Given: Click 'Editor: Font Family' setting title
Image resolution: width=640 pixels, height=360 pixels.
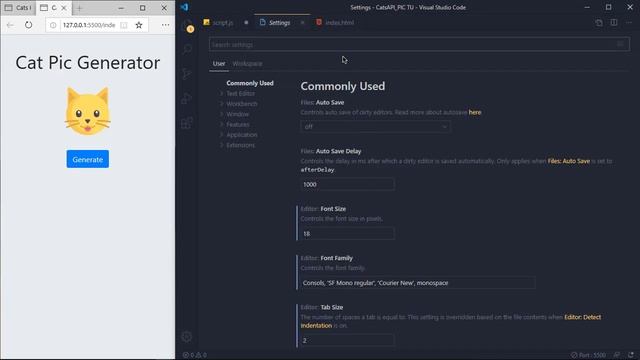Looking at the screenshot, I should coord(327,258).
